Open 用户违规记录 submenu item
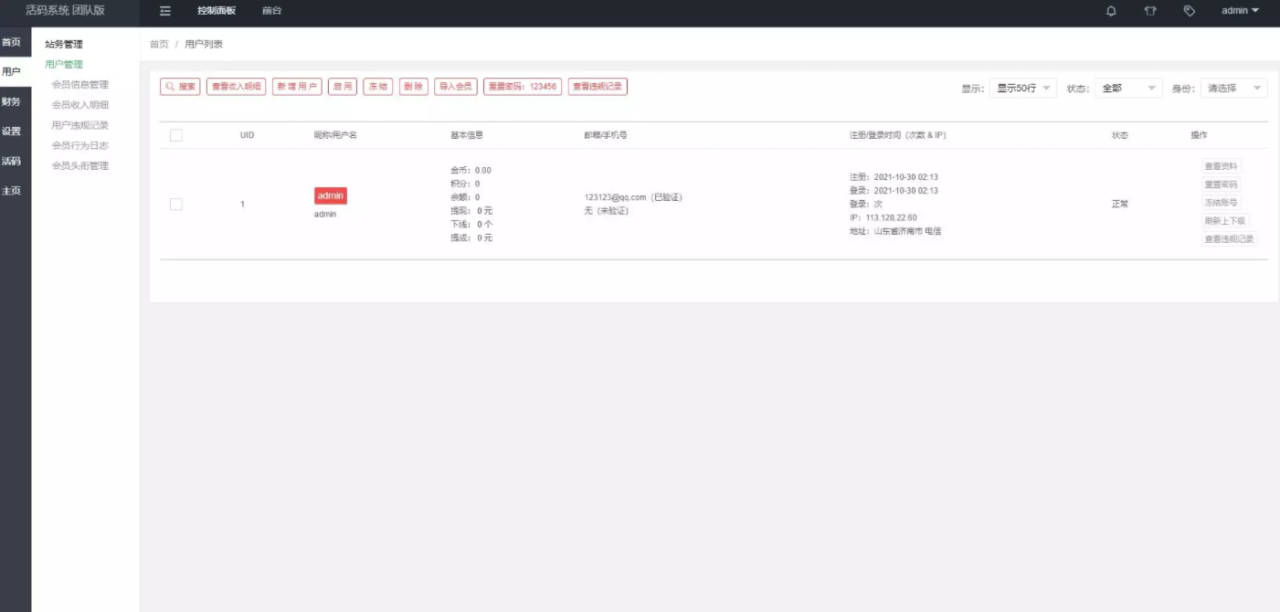The width and height of the screenshot is (1280, 612). [80, 125]
